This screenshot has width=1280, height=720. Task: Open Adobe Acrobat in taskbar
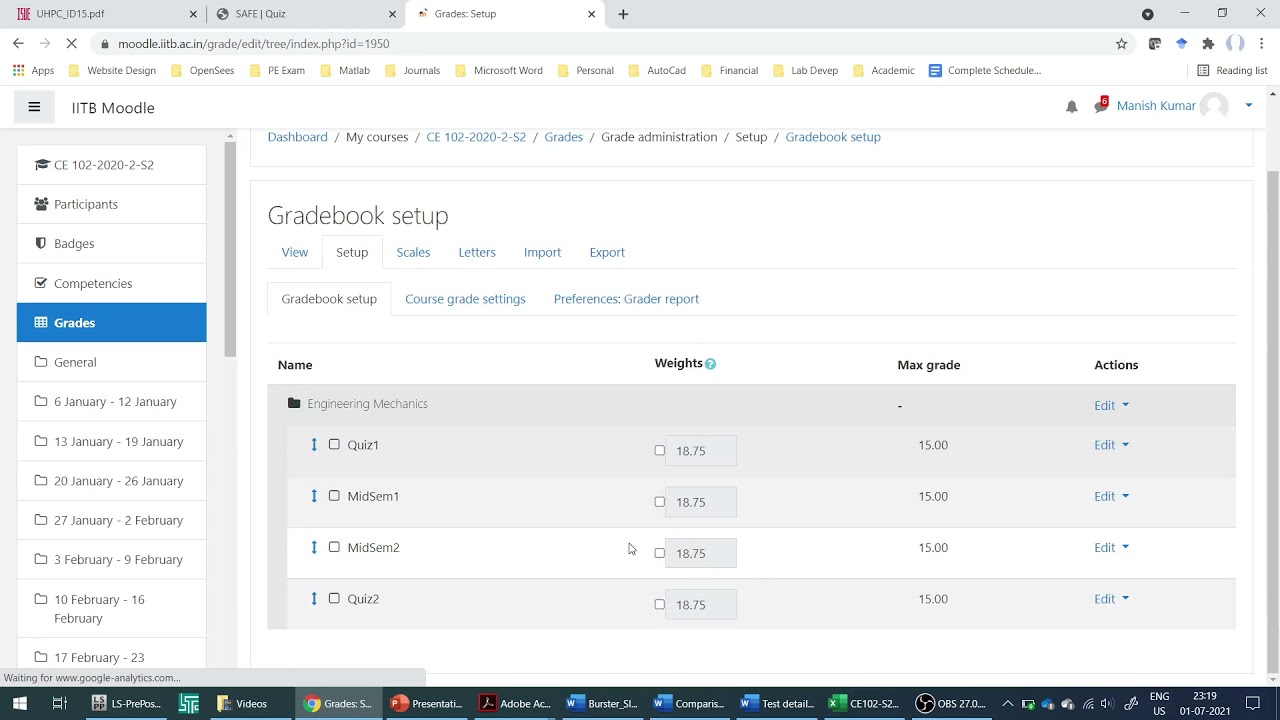[516, 704]
